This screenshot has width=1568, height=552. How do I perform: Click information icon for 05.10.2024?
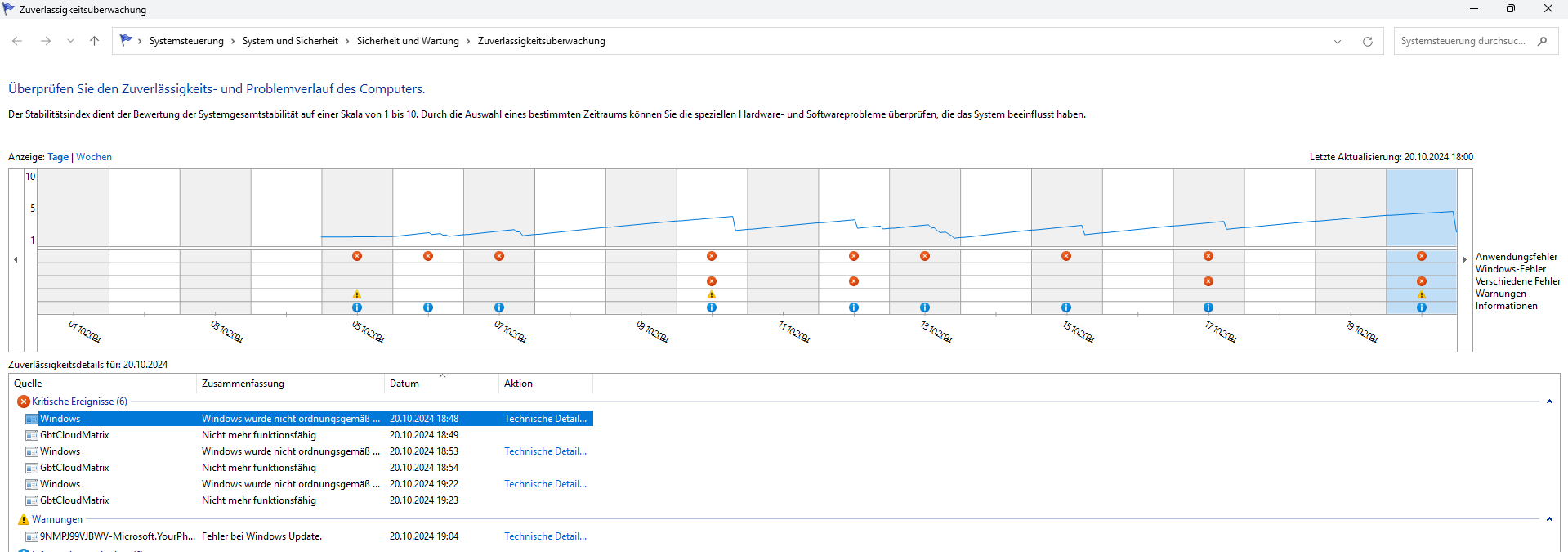[357, 307]
